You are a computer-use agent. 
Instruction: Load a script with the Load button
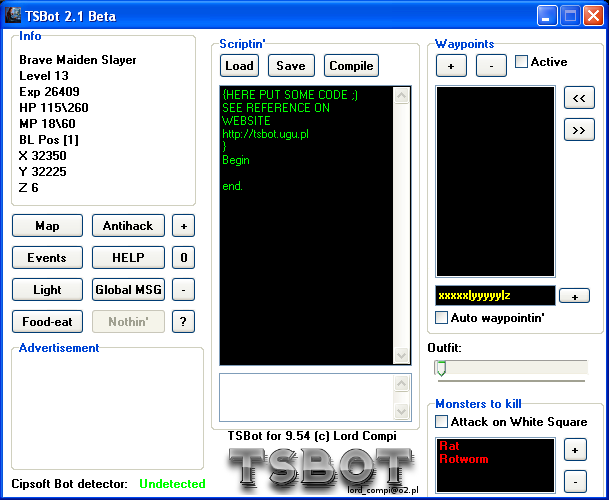click(239, 66)
